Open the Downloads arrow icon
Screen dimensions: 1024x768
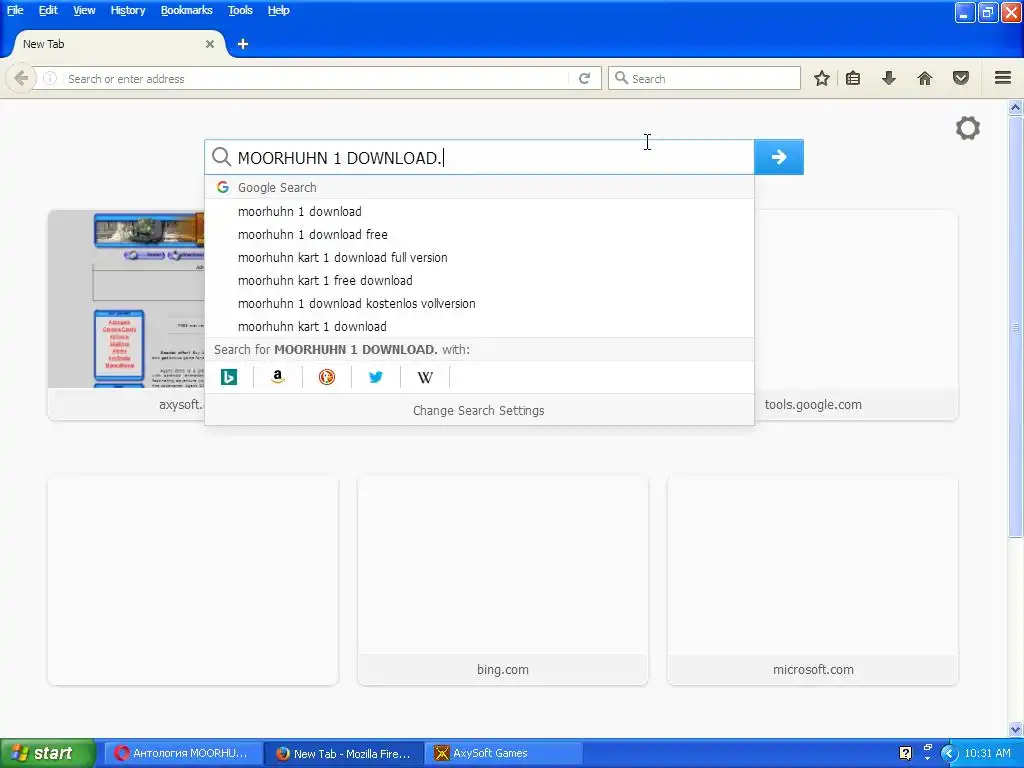pos(889,78)
